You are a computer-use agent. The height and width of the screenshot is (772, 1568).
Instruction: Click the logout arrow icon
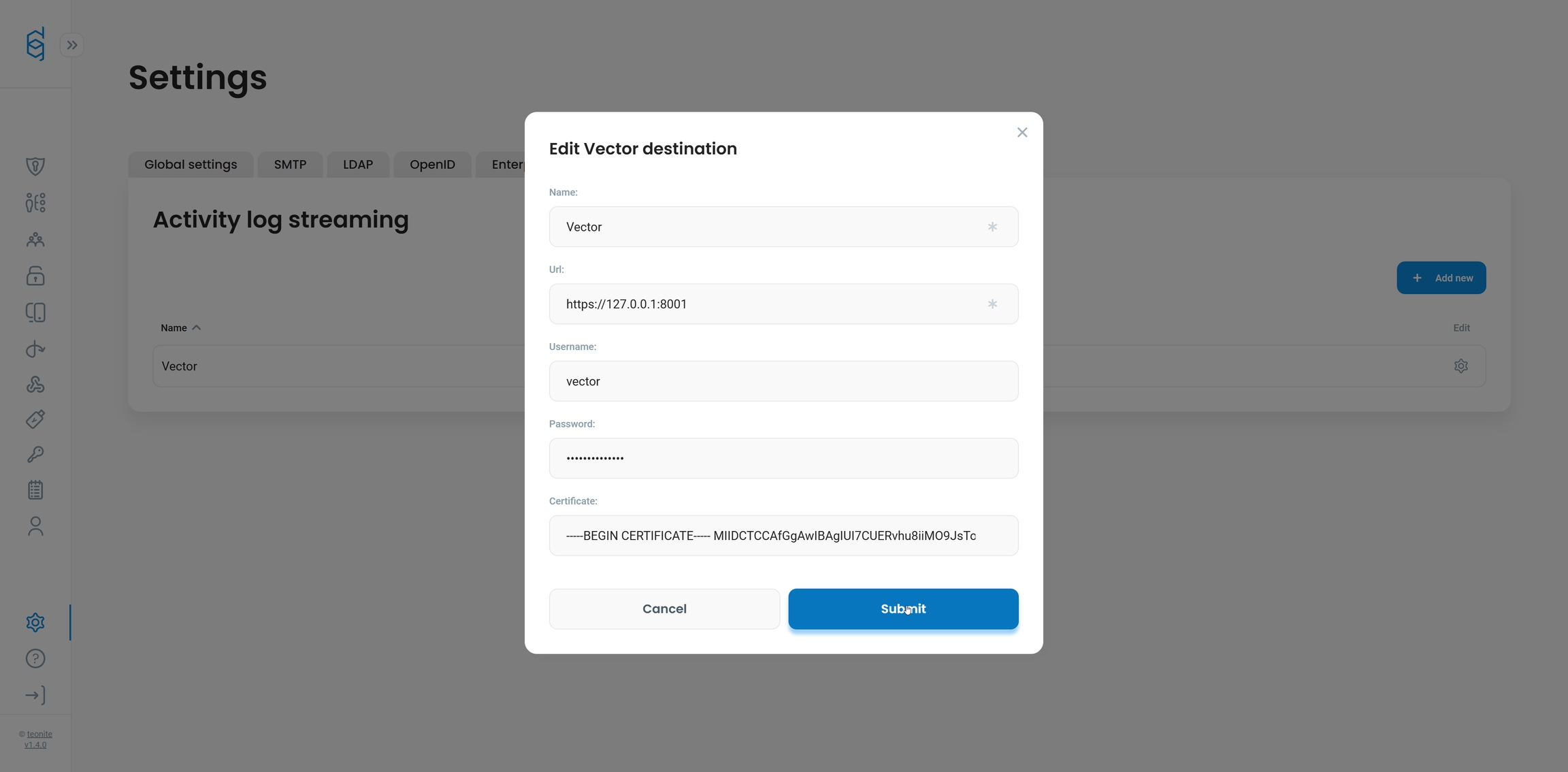tap(35, 695)
